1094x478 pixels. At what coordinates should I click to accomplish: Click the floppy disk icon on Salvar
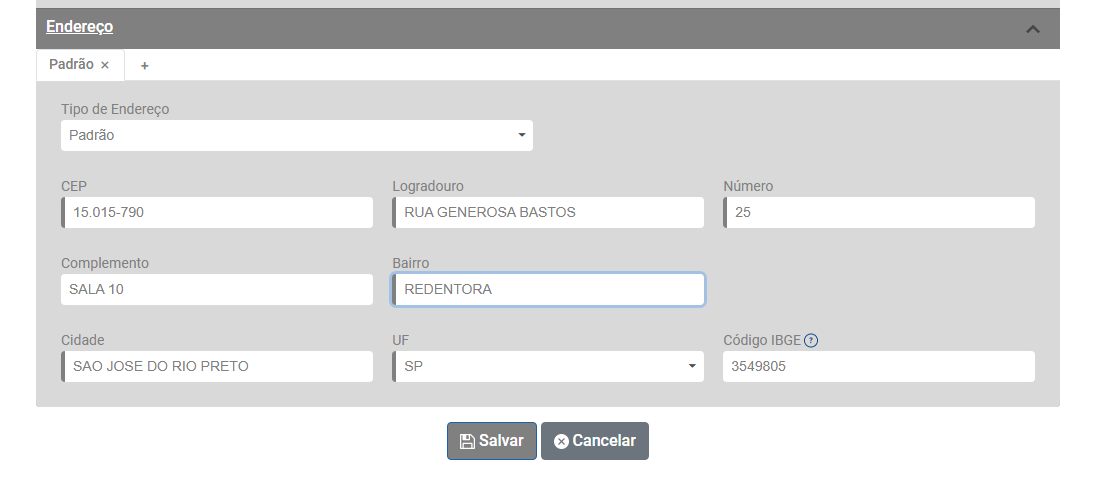pyautogui.click(x=466, y=441)
